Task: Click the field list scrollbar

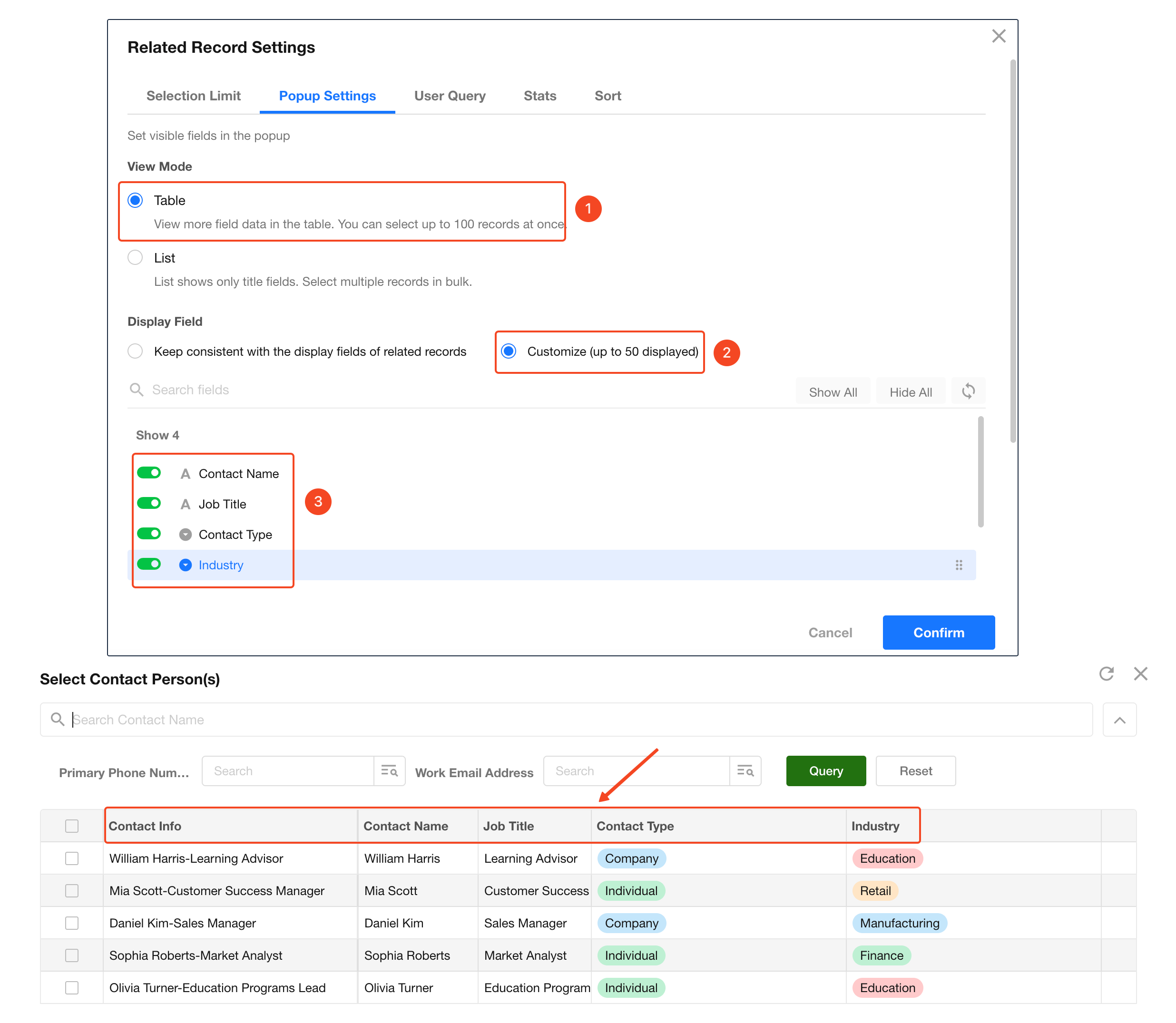Action: pyautogui.click(x=980, y=471)
